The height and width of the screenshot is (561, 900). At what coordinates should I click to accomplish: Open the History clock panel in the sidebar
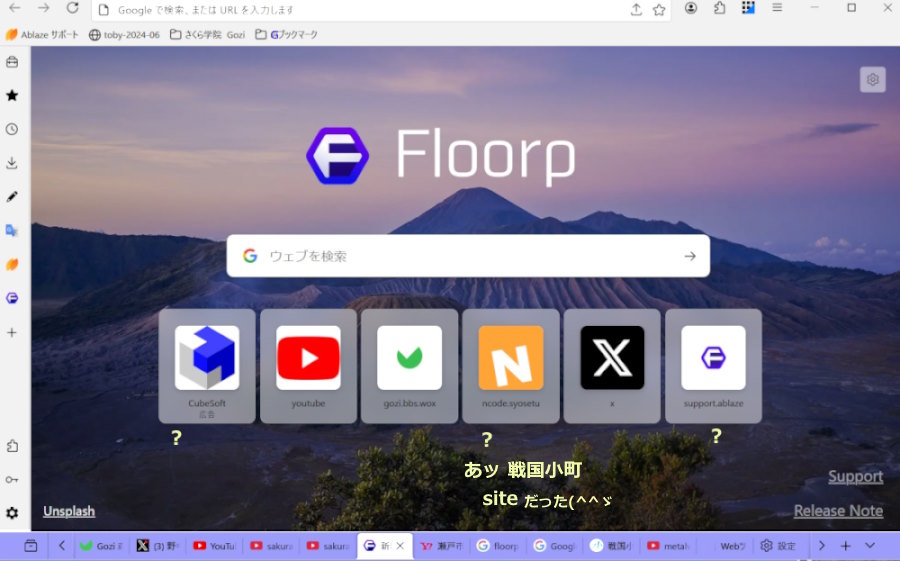pos(12,130)
